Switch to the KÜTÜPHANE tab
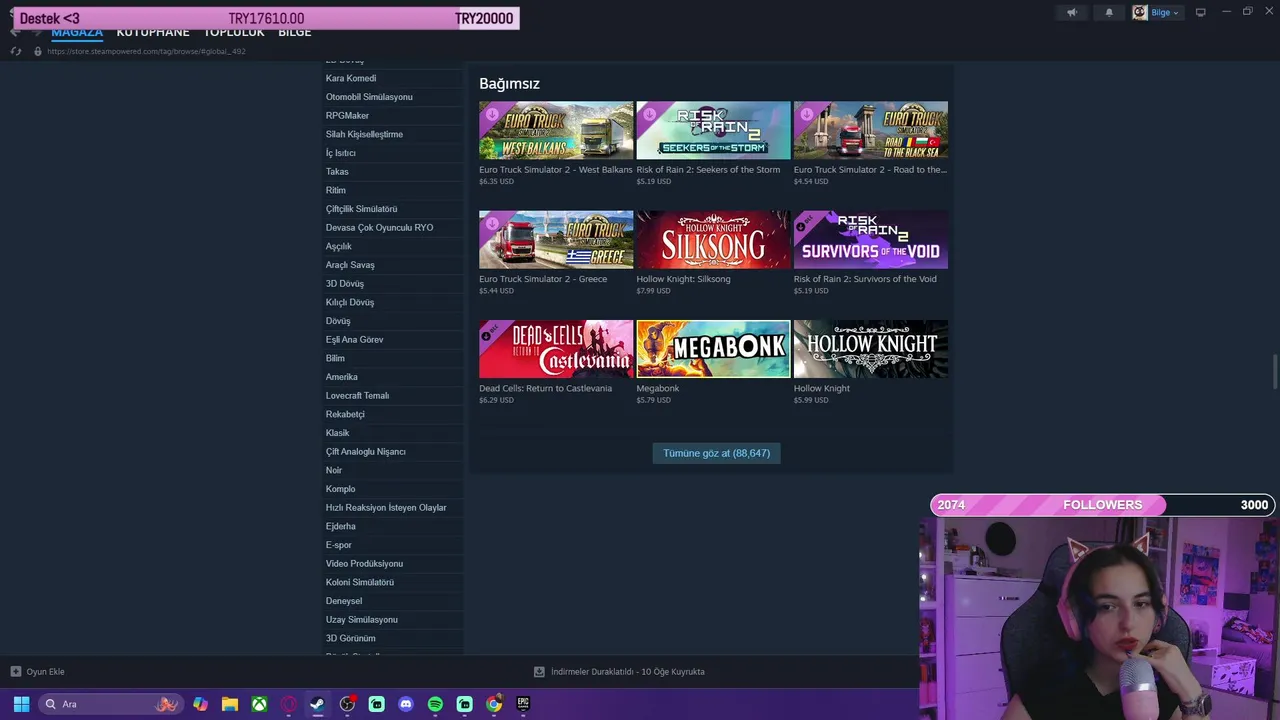The width and height of the screenshot is (1280, 720). [153, 33]
